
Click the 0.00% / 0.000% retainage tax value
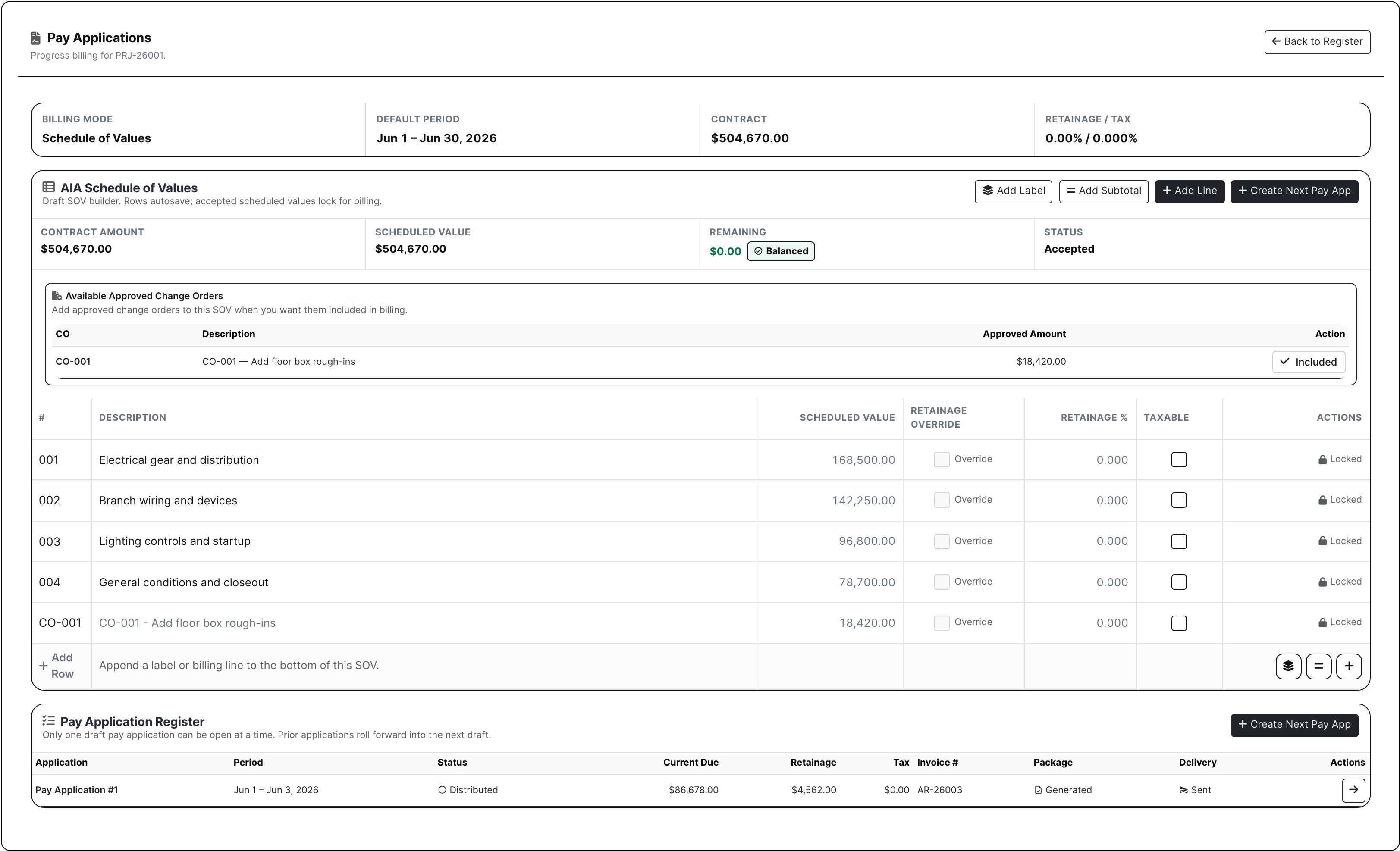click(x=1091, y=138)
